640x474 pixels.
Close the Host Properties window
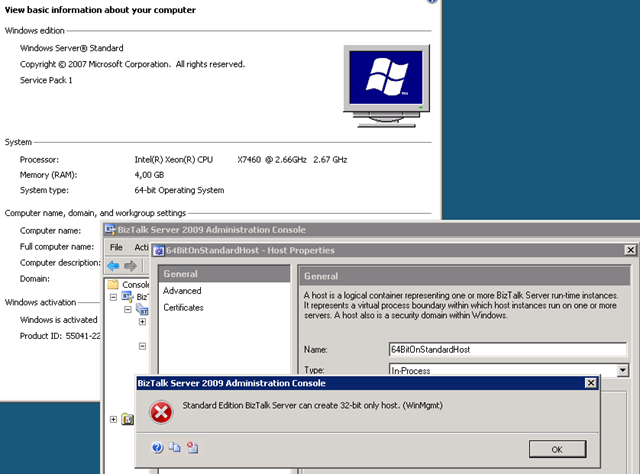pyautogui.click(x=629, y=249)
